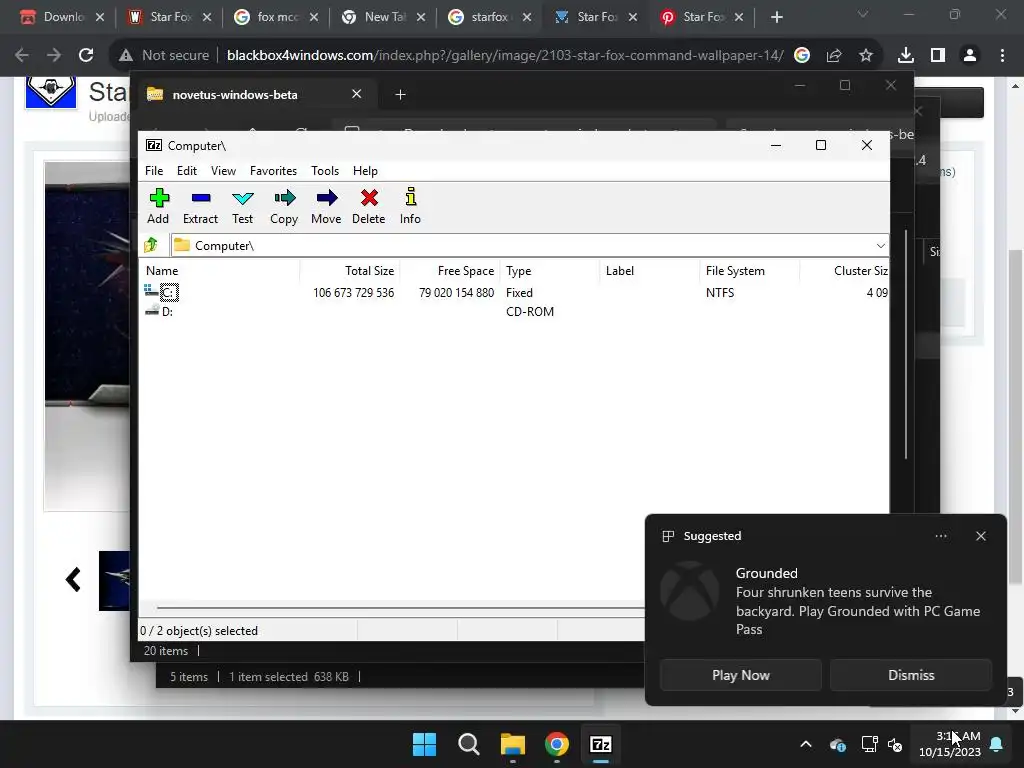Toggle Chrome side panel
Image resolution: width=1024 pixels, height=768 pixels.
click(x=938, y=56)
